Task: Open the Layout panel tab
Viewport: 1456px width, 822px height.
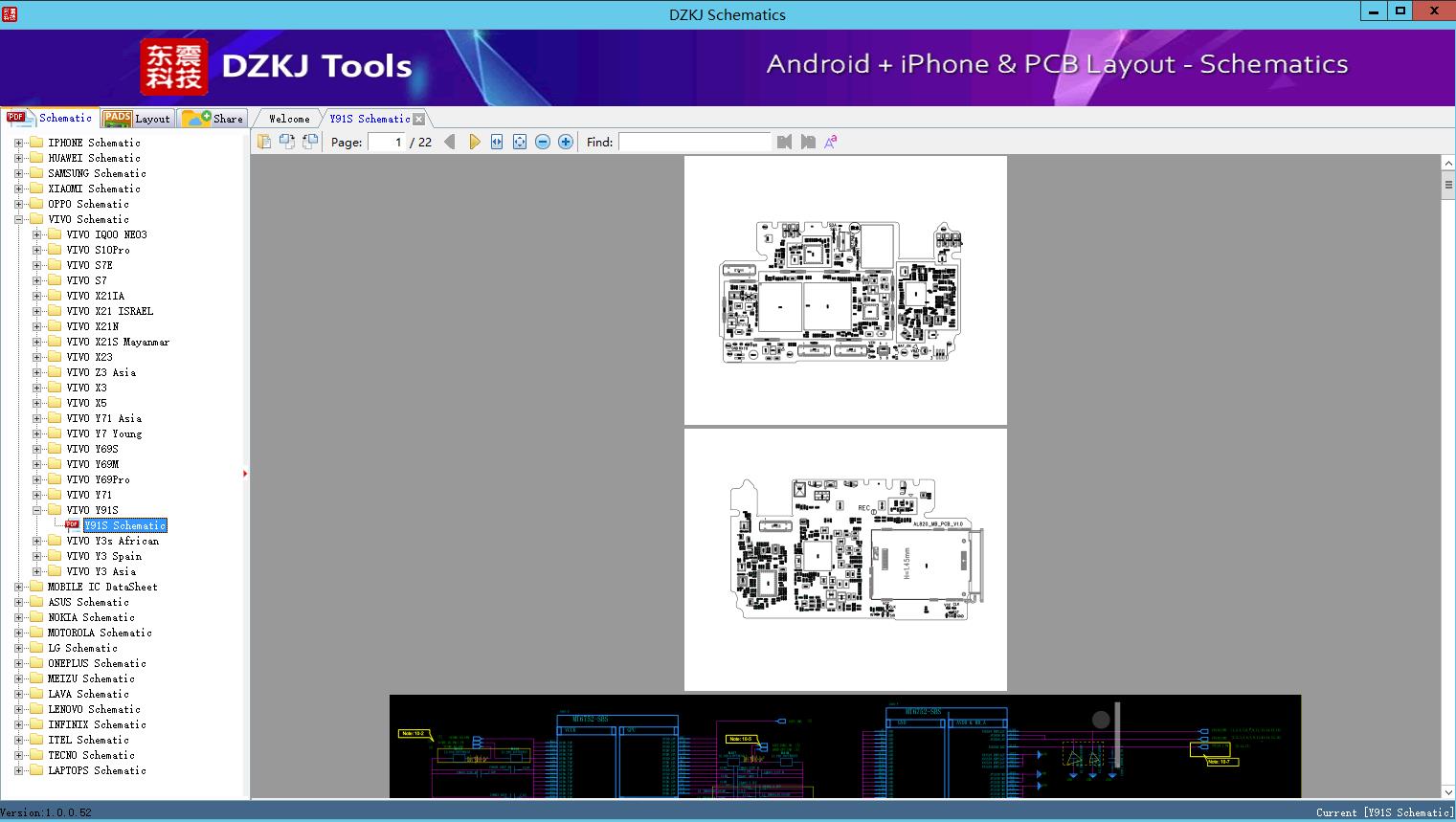Action: [x=137, y=119]
